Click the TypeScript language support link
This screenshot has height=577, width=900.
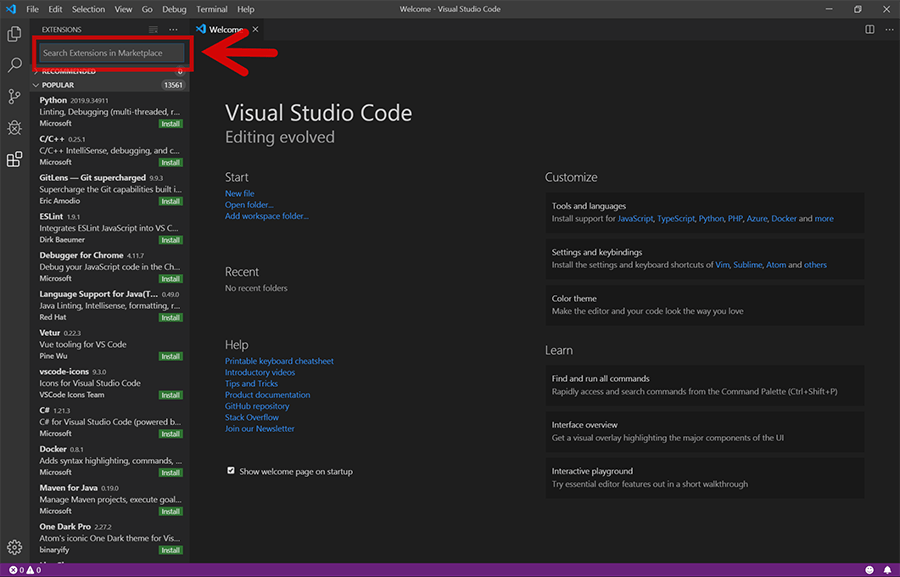click(676, 219)
